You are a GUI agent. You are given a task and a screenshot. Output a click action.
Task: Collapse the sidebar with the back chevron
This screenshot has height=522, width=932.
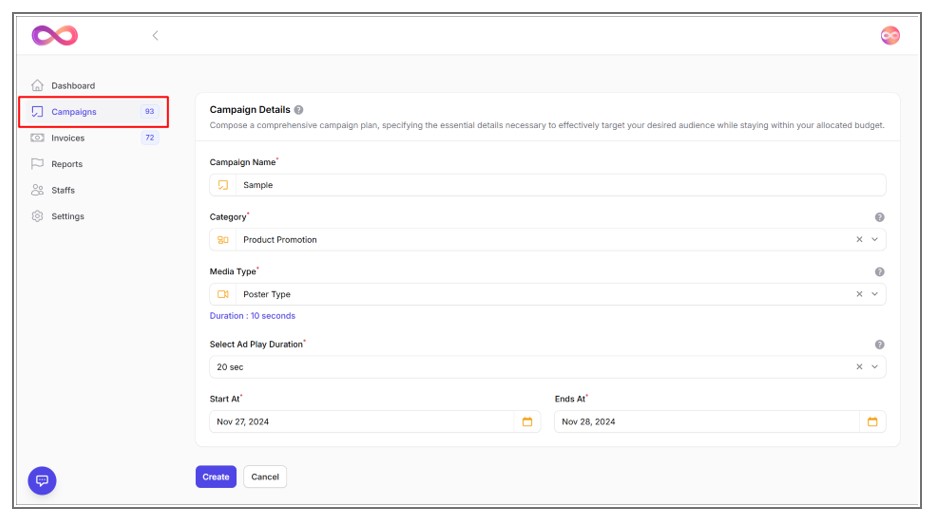tap(155, 36)
